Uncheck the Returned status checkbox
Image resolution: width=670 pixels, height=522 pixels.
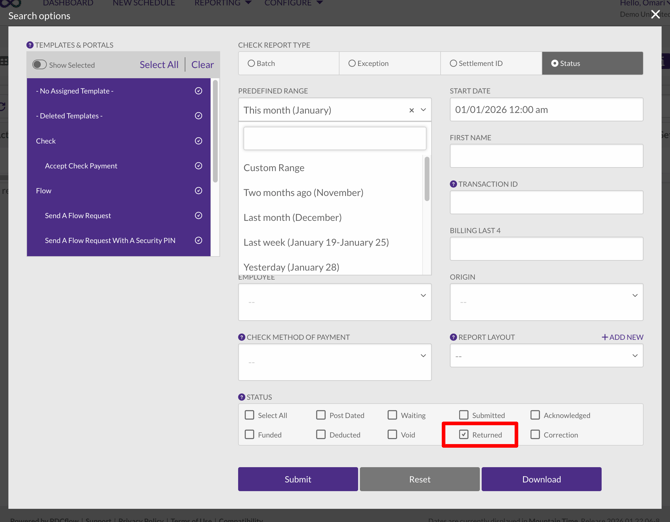pos(463,434)
